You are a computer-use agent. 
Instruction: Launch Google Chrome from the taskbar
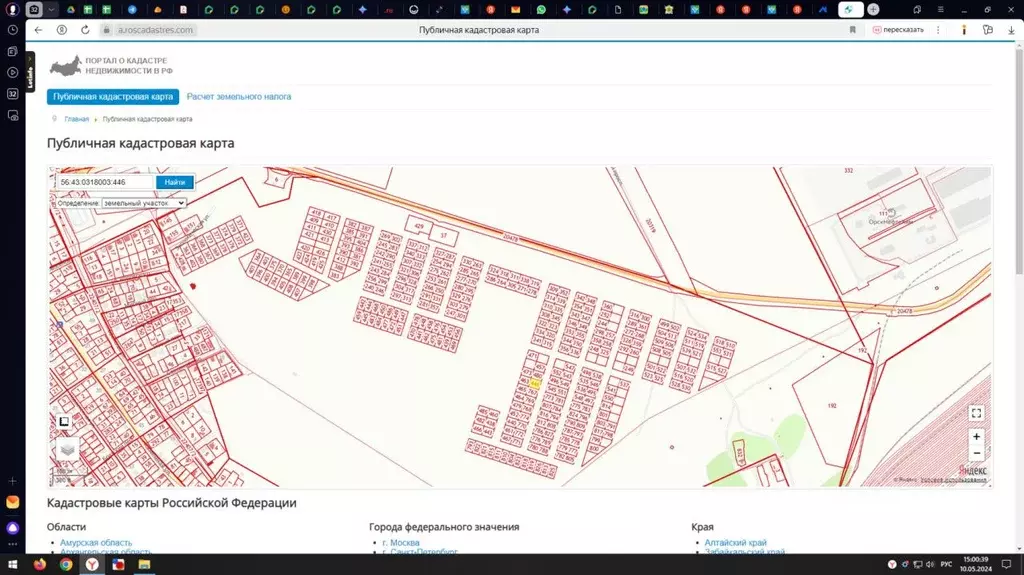66,565
